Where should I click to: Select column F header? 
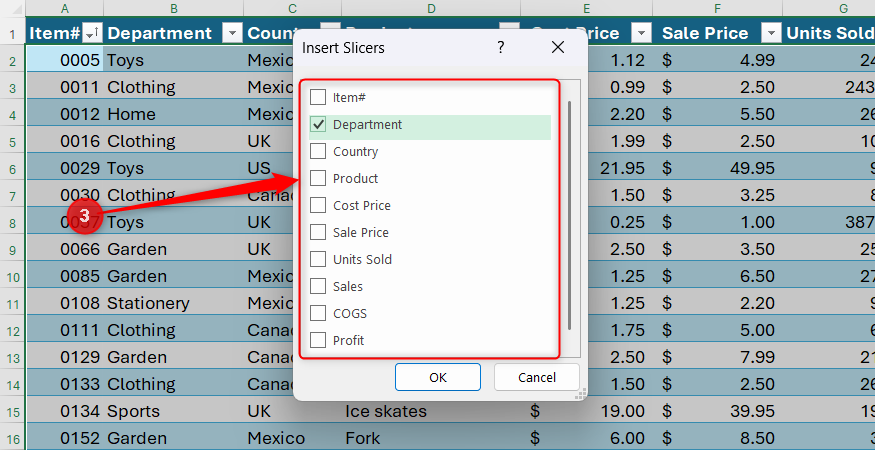[717, 8]
